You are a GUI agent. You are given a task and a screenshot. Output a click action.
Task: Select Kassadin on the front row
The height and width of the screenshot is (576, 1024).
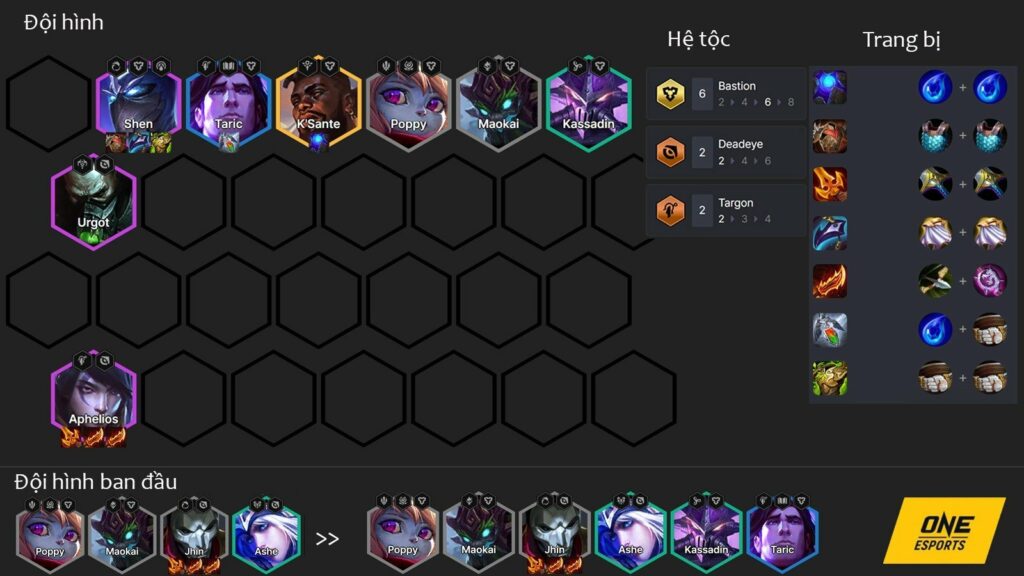pos(588,104)
